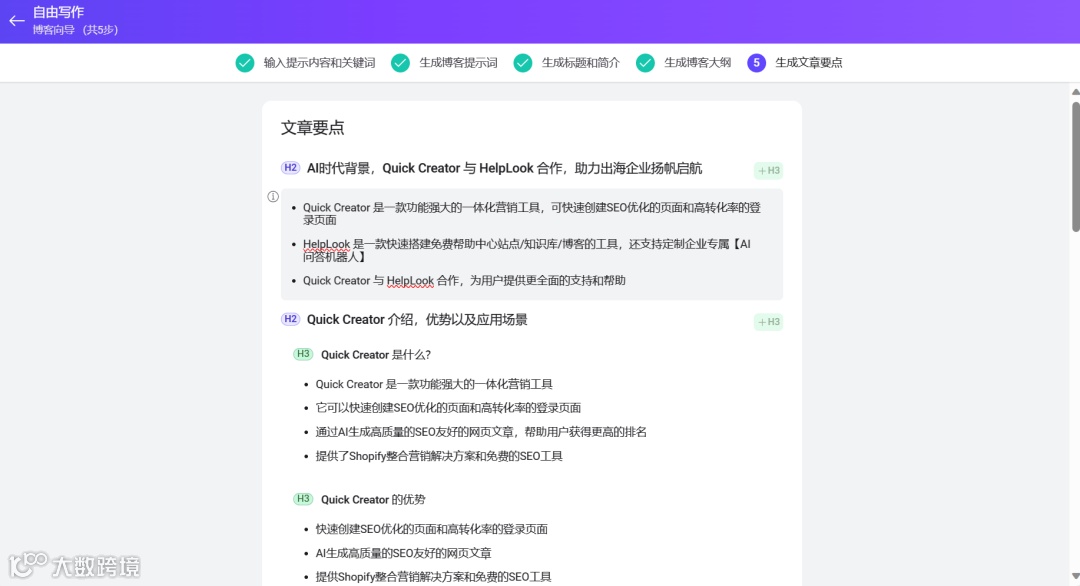Expand H3 subpoints for the Quick Creator 介绍 section
The image size is (1080, 586).
[767, 321]
